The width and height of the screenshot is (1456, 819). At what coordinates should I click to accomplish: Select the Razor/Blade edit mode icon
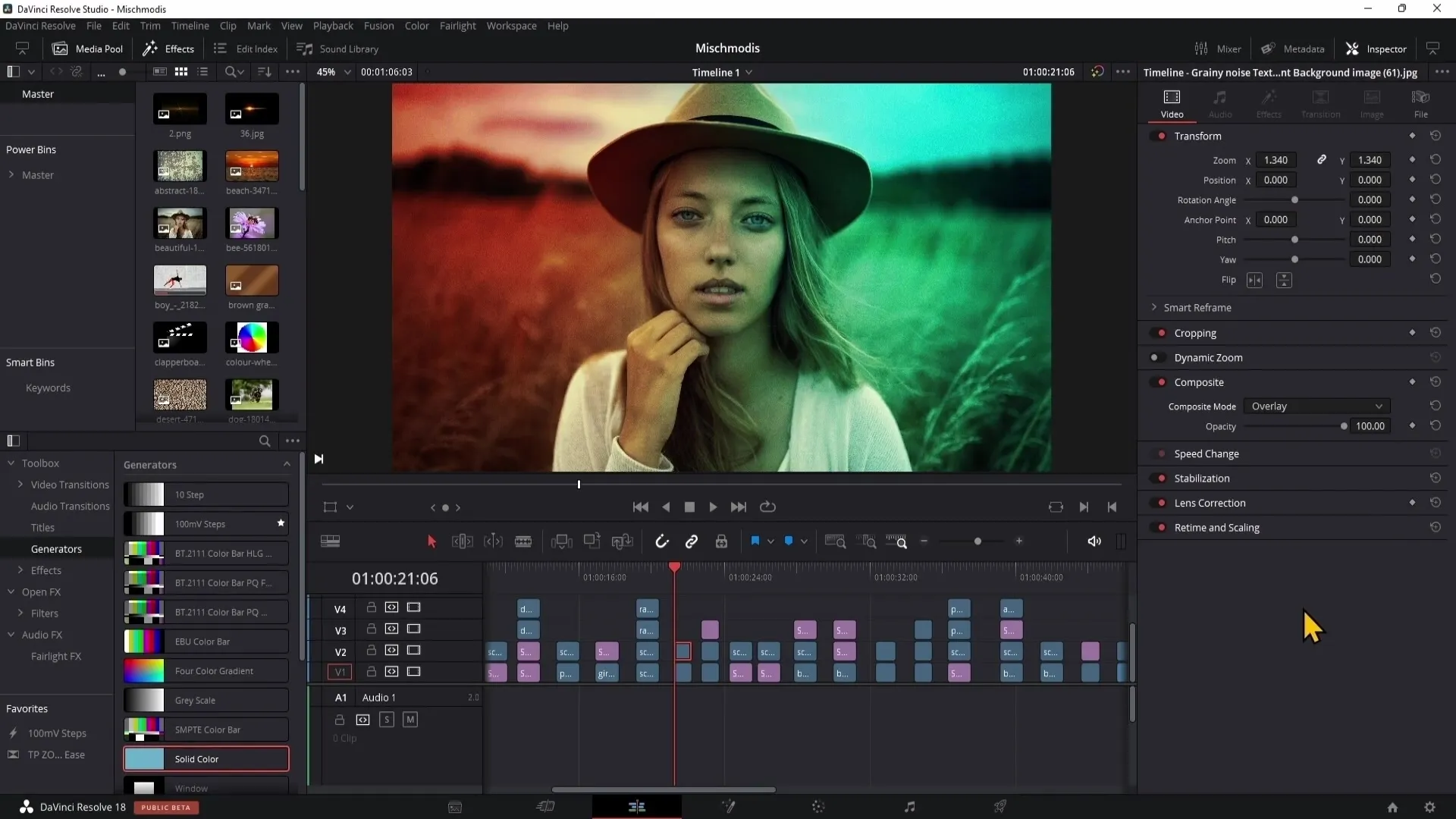click(x=523, y=541)
